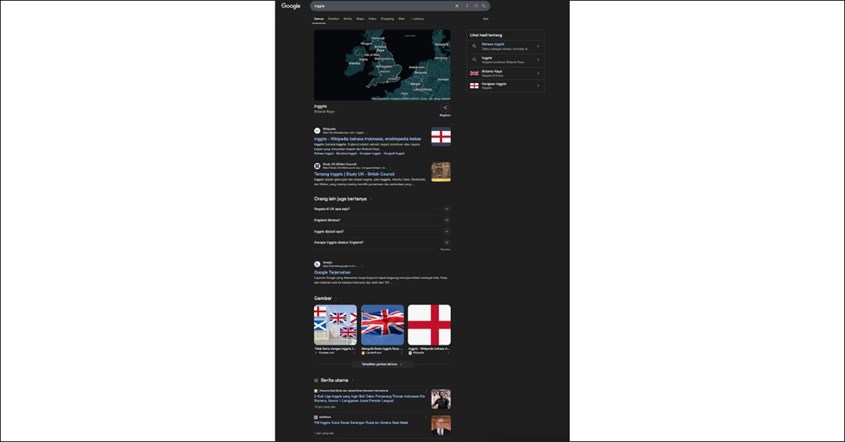Open the image with multiple UK flags
Viewport: 845px width, 442px height.
(335, 325)
